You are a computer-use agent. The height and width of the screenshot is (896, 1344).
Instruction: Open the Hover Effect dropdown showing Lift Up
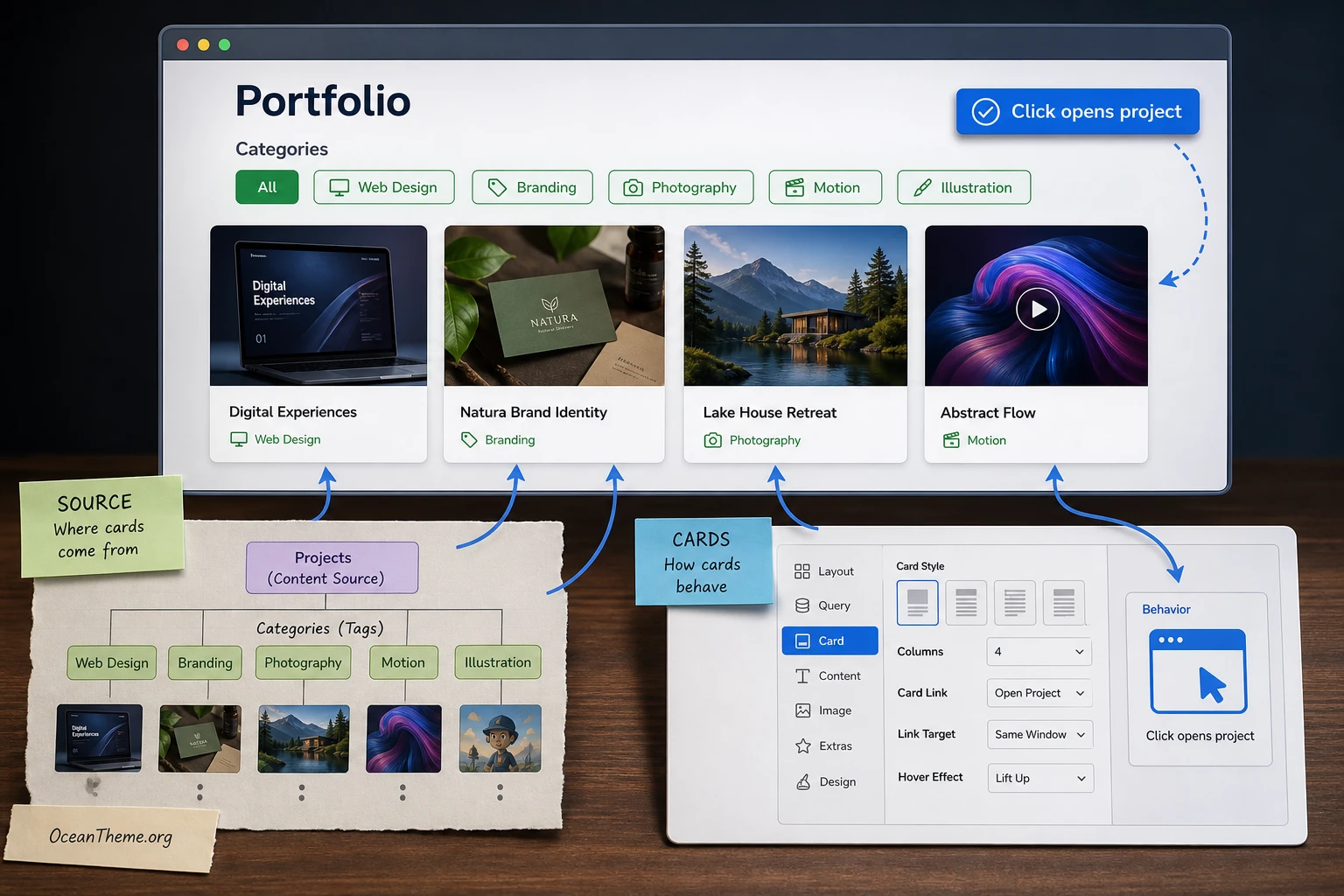pyautogui.click(x=1040, y=778)
